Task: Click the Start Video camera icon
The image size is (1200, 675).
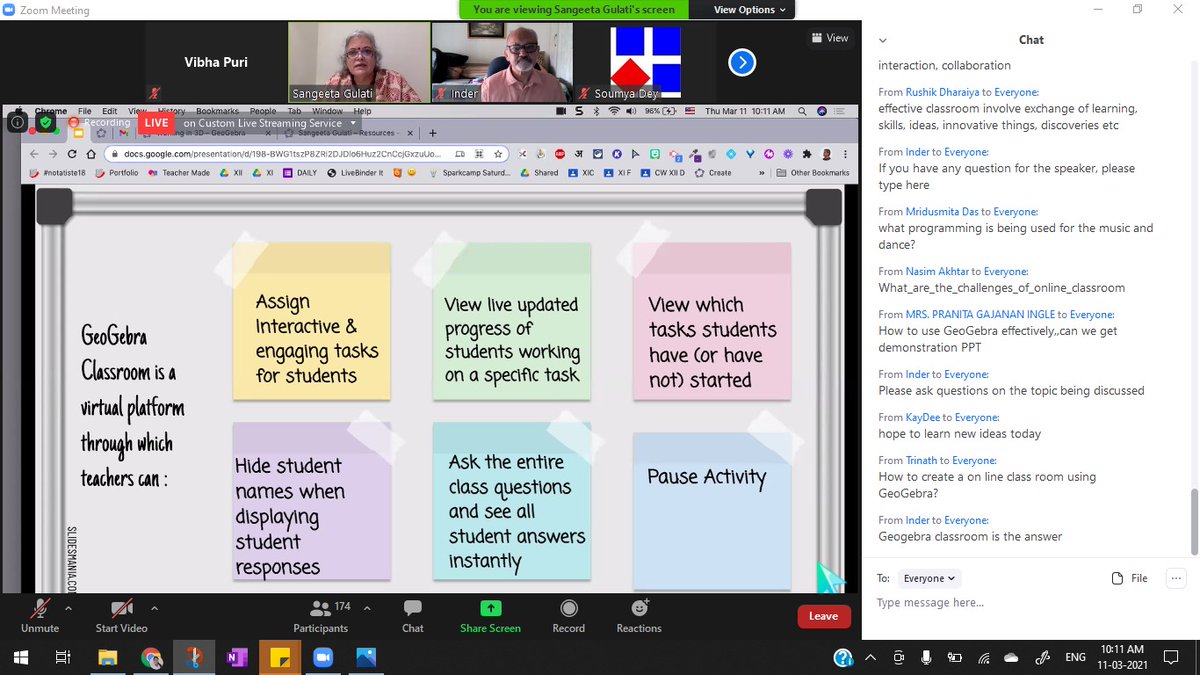Action: pyautogui.click(x=121, y=608)
